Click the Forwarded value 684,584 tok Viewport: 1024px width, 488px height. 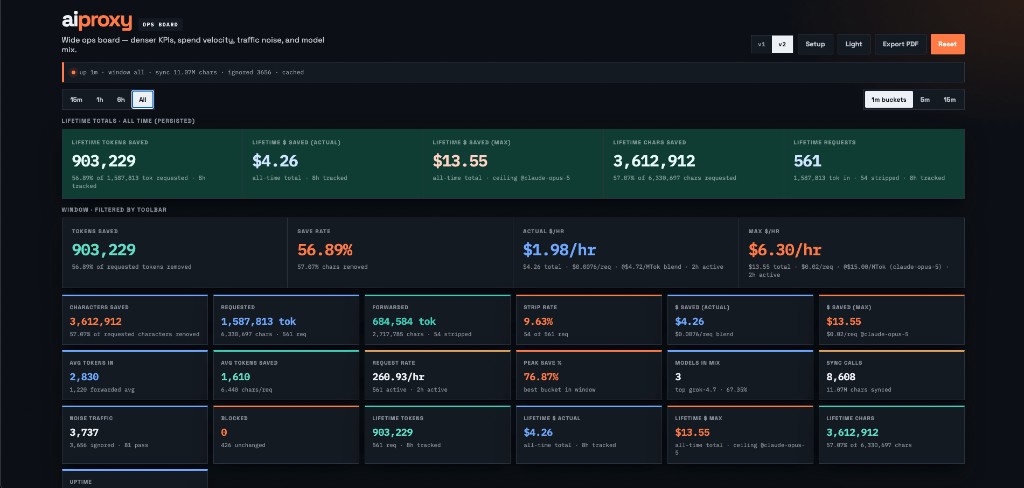(404, 321)
